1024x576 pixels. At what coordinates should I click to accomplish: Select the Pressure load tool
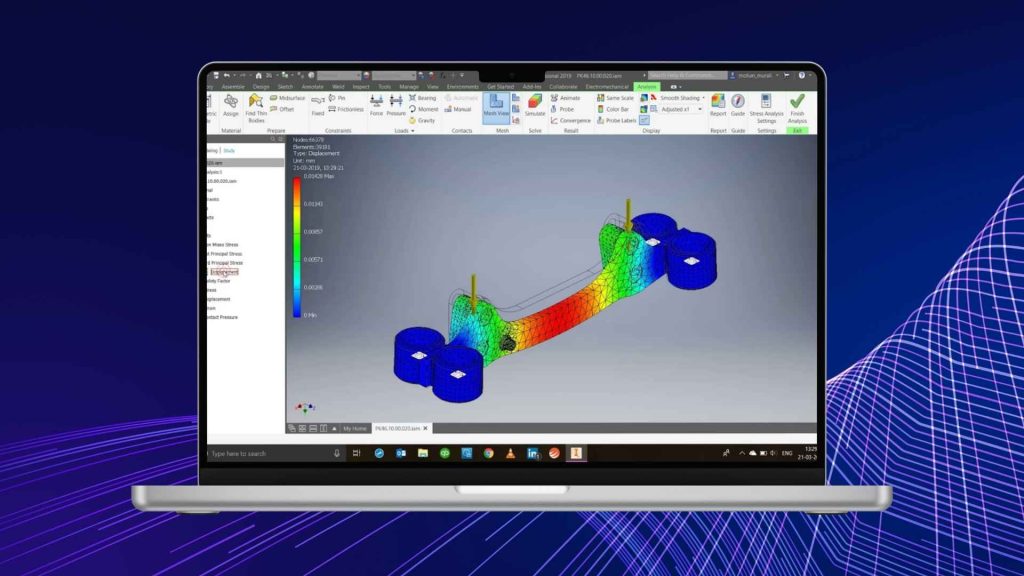point(395,105)
